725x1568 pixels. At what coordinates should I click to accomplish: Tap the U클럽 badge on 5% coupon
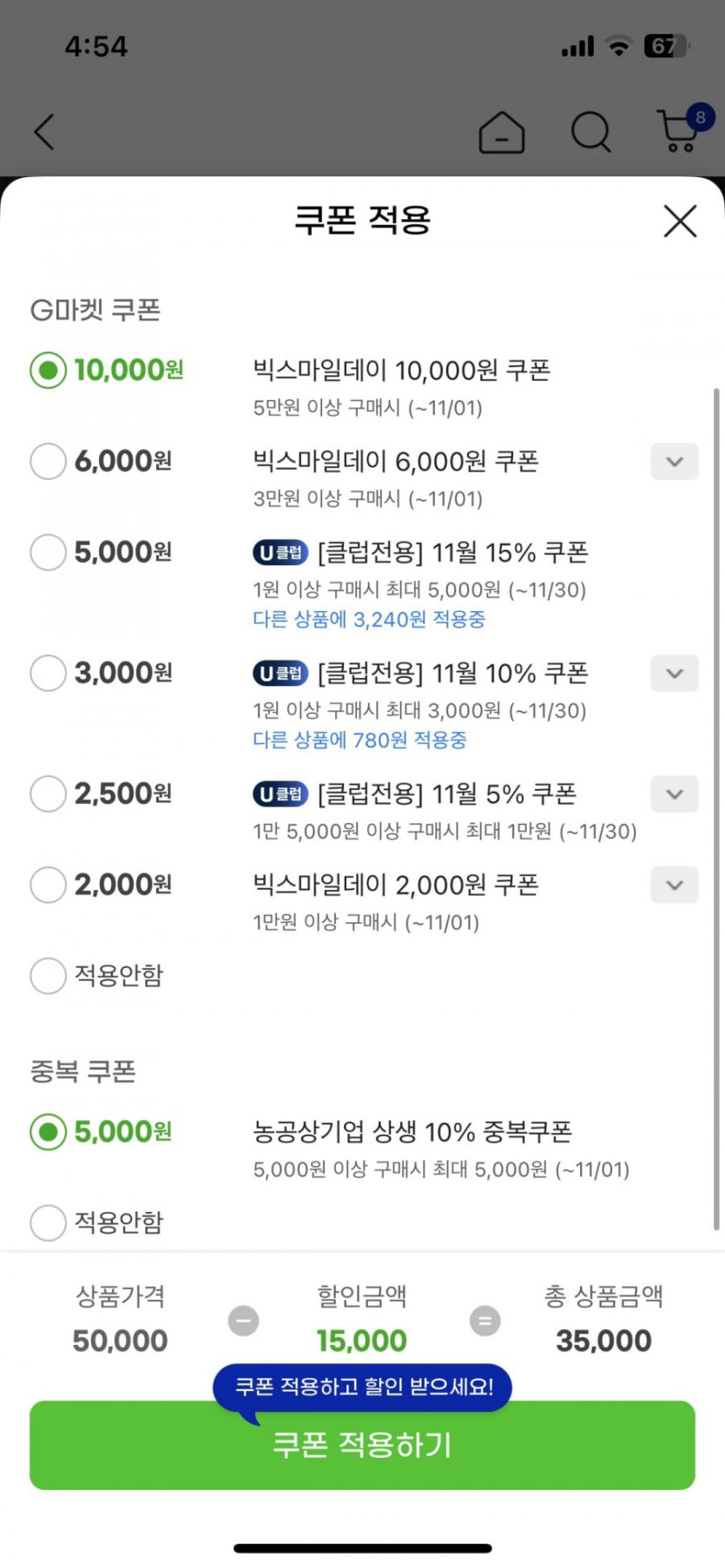[x=280, y=794]
